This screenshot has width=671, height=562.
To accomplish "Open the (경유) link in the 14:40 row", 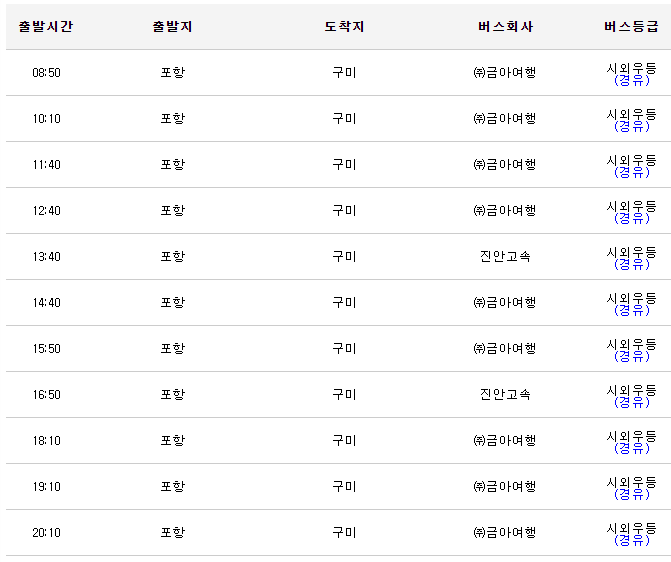I will (x=632, y=310).
